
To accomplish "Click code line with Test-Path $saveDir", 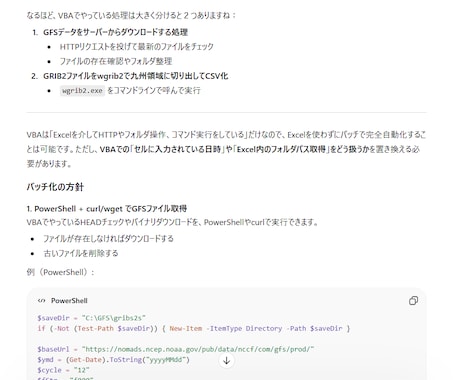I will point(194,328).
